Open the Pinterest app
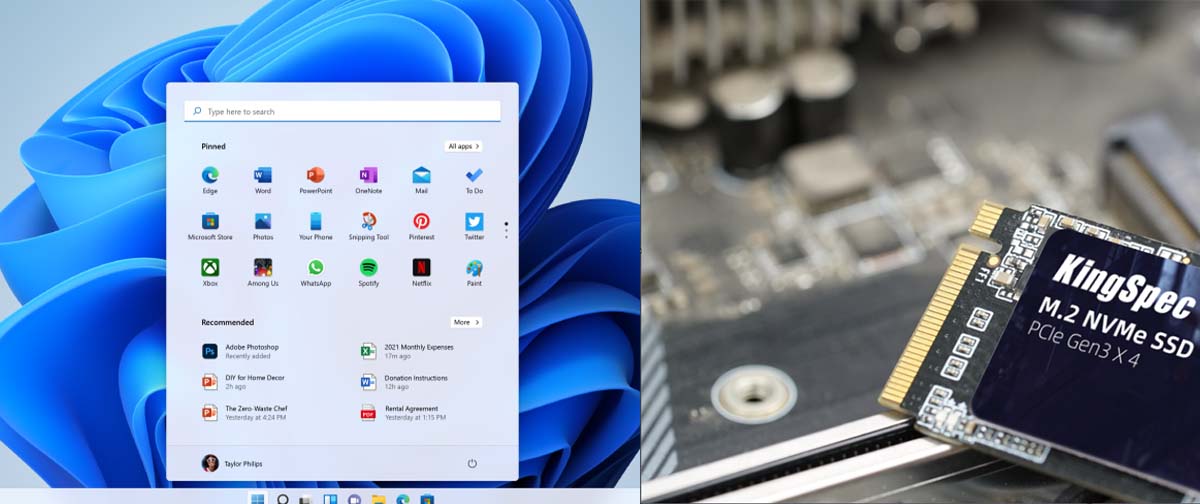1200x504 pixels. pos(422,226)
